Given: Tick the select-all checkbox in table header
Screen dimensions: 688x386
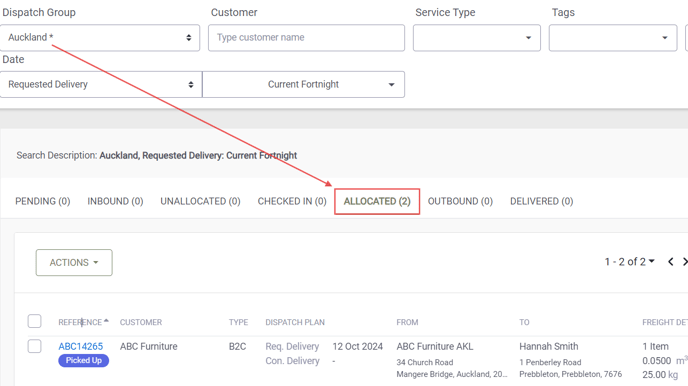Looking at the screenshot, I should coord(35,321).
